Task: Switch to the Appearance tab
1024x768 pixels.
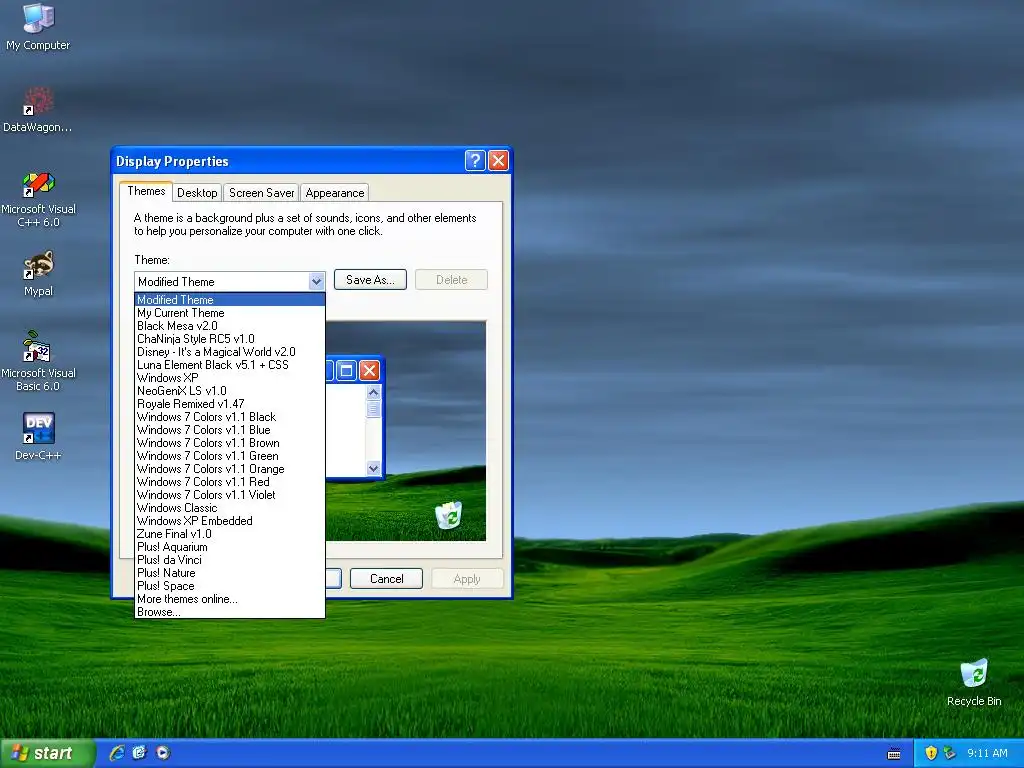Action: pyautogui.click(x=334, y=193)
